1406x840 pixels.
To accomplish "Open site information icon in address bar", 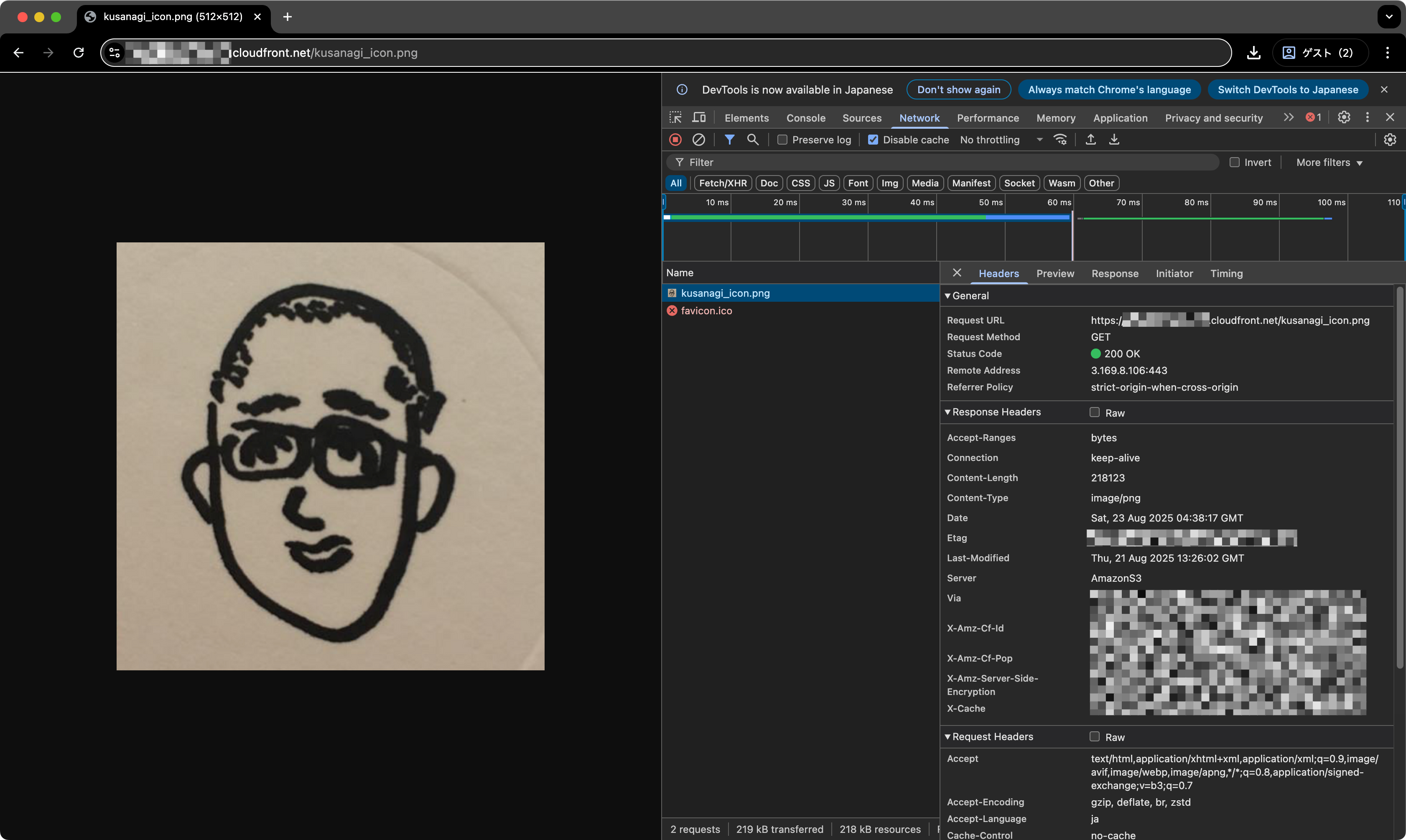I will pyautogui.click(x=115, y=53).
